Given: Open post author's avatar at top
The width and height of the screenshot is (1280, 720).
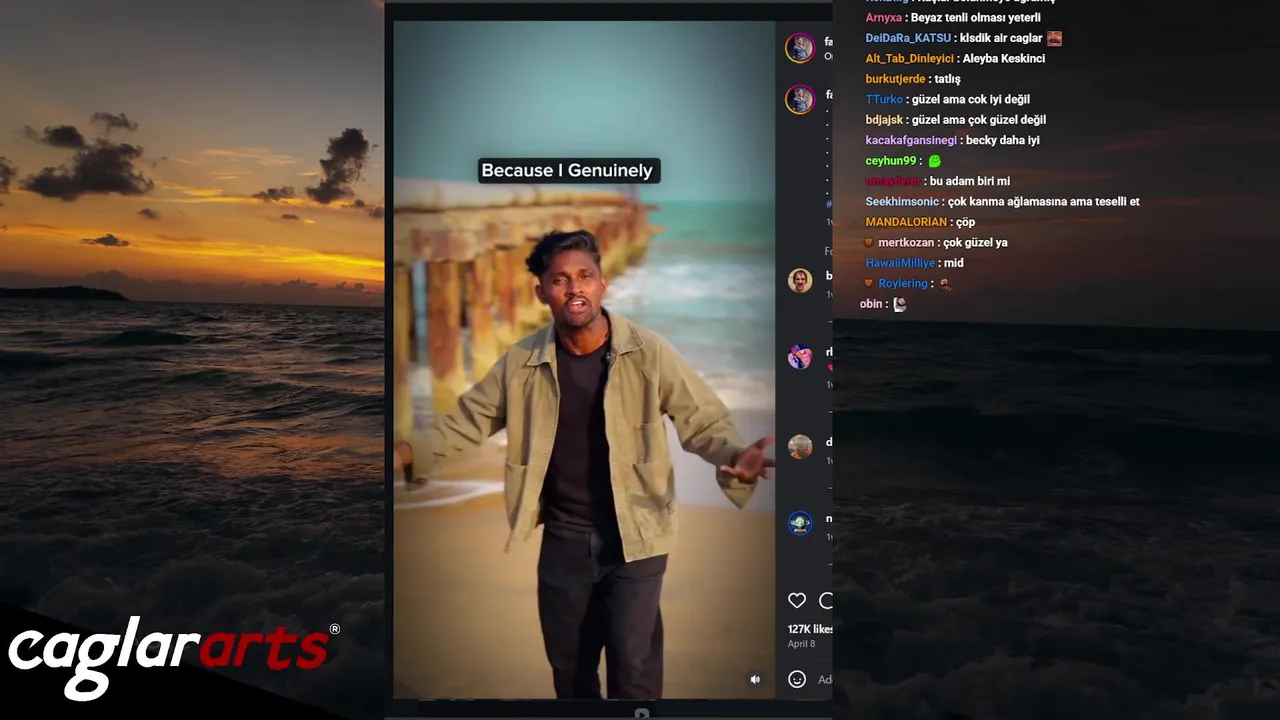Looking at the screenshot, I should 800,47.
